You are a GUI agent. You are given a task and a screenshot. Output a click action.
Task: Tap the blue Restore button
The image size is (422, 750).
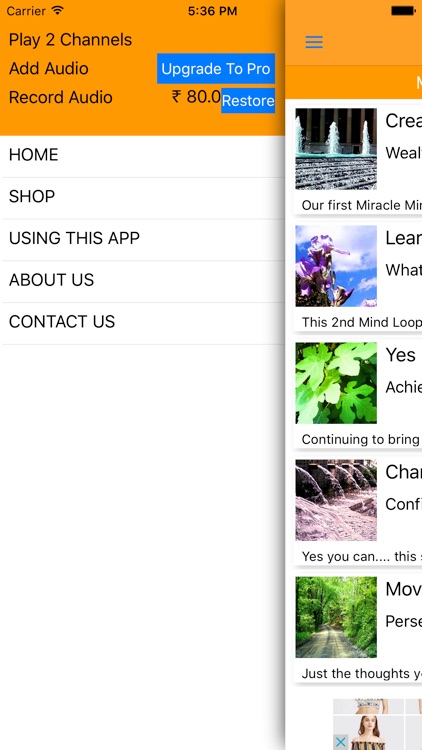coord(248,100)
